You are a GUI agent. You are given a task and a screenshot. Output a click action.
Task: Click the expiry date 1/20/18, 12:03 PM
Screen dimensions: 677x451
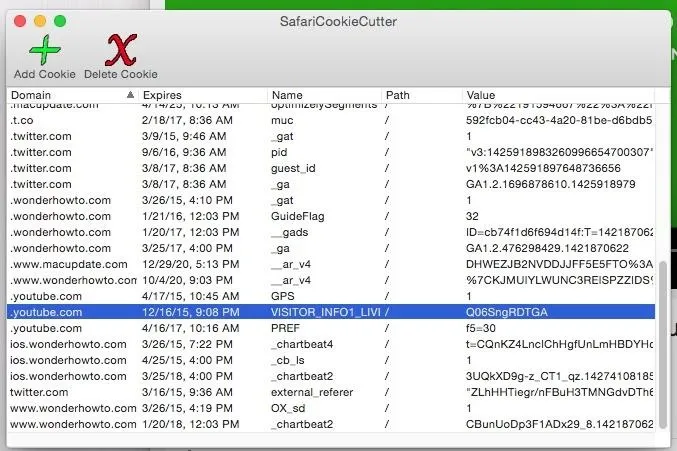(x=190, y=424)
